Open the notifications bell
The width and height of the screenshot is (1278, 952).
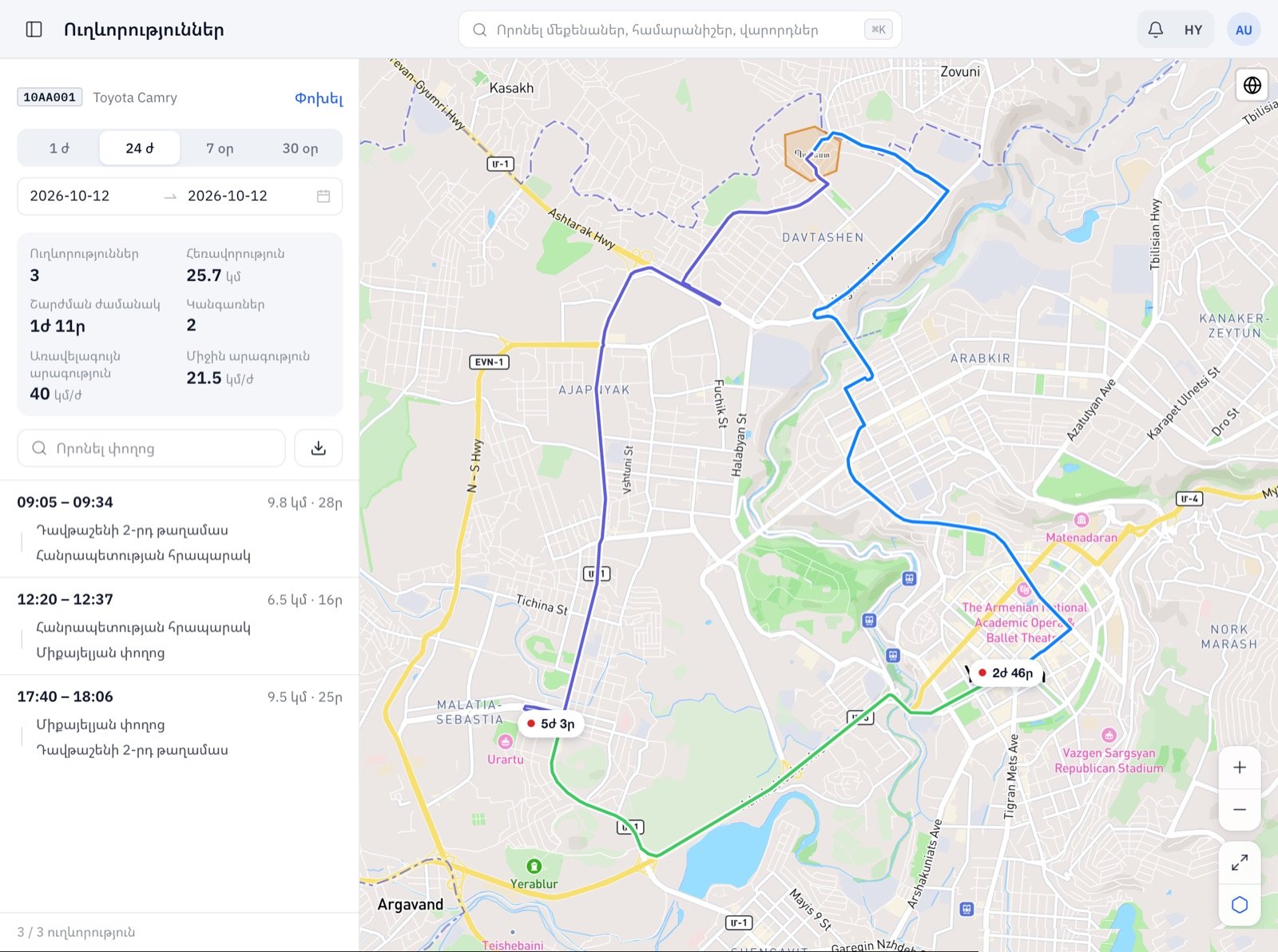tap(1155, 30)
